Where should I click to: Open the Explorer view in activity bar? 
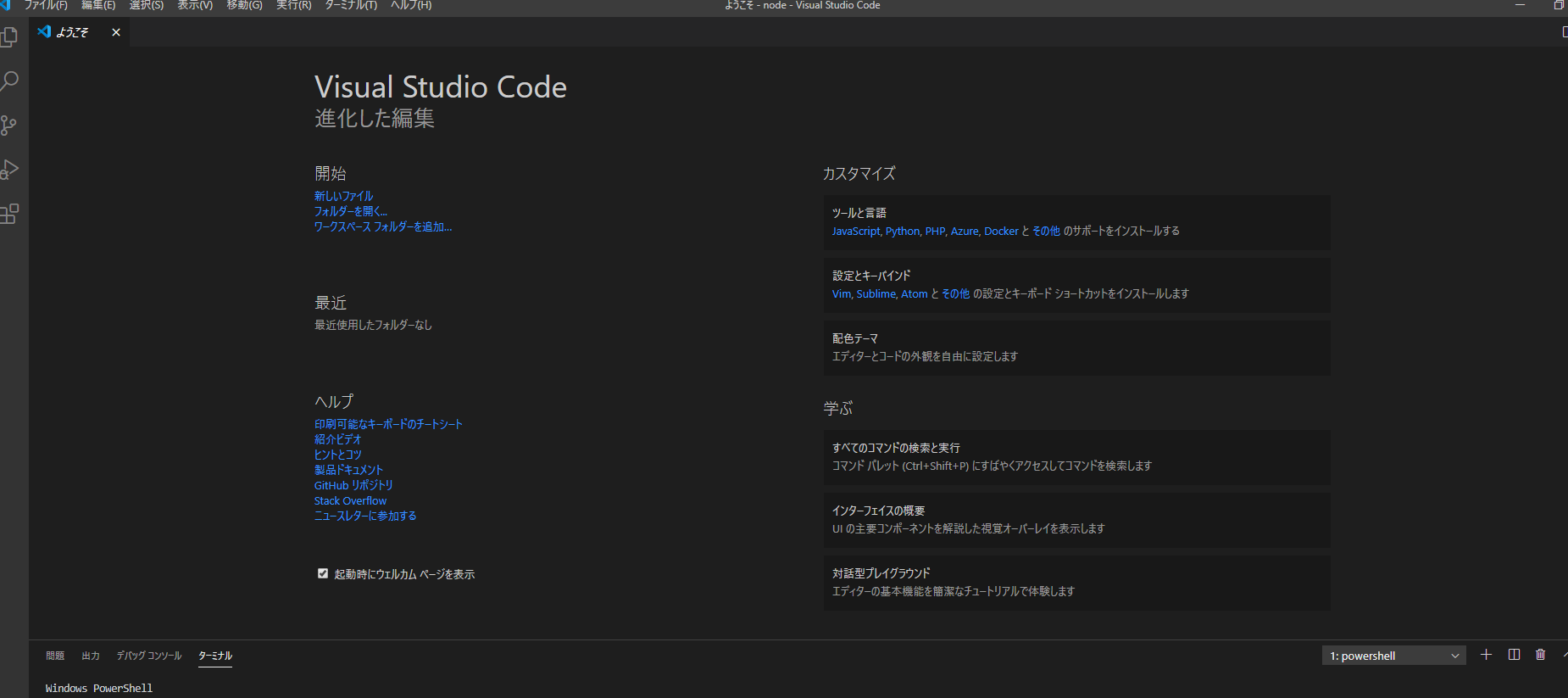pos(9,37)
